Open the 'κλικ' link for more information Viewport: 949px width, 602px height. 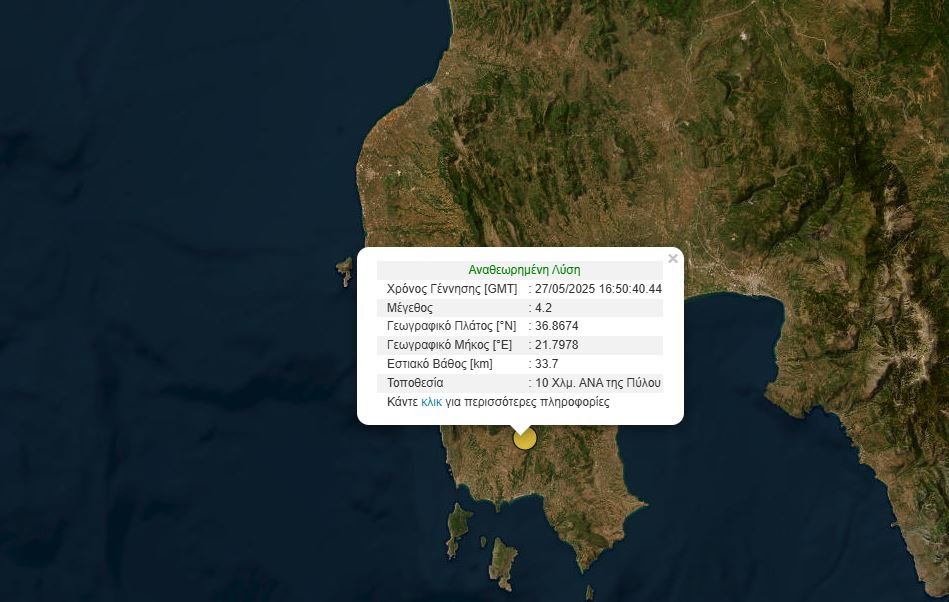pyautogui.click(x=431, y=402)
